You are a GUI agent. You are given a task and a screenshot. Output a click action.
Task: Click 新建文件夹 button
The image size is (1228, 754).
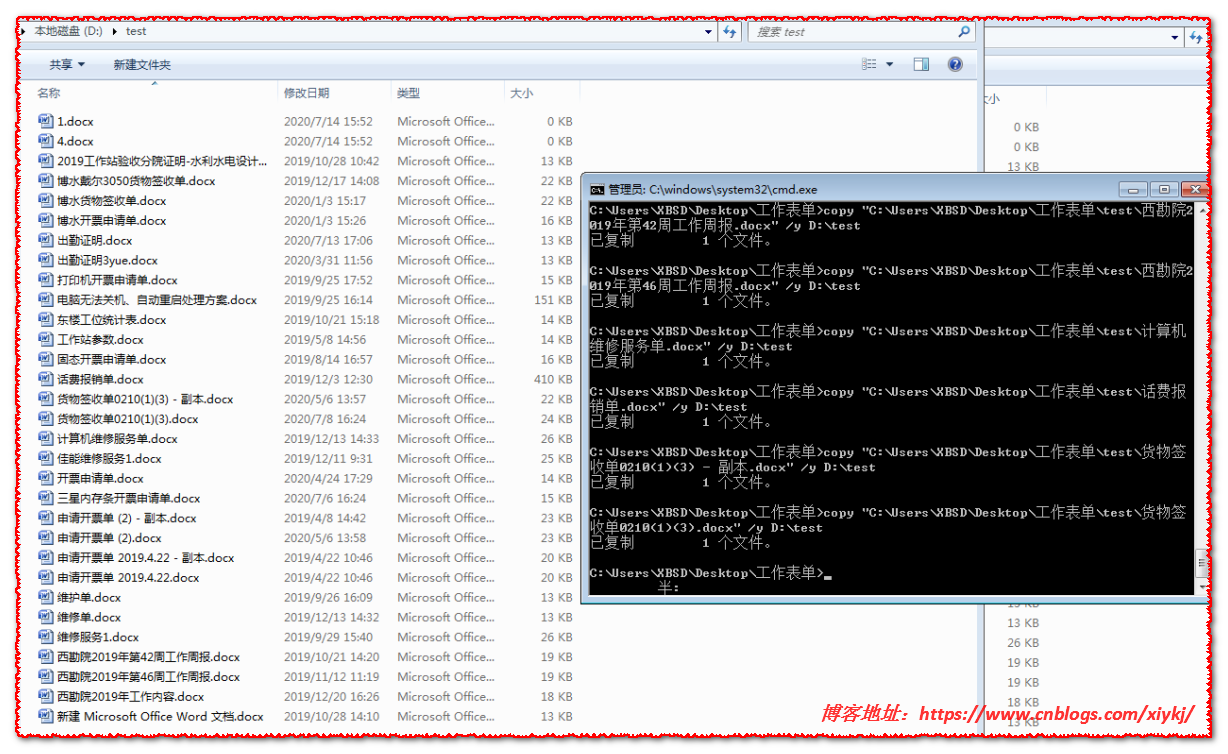[x=142, y=64]
